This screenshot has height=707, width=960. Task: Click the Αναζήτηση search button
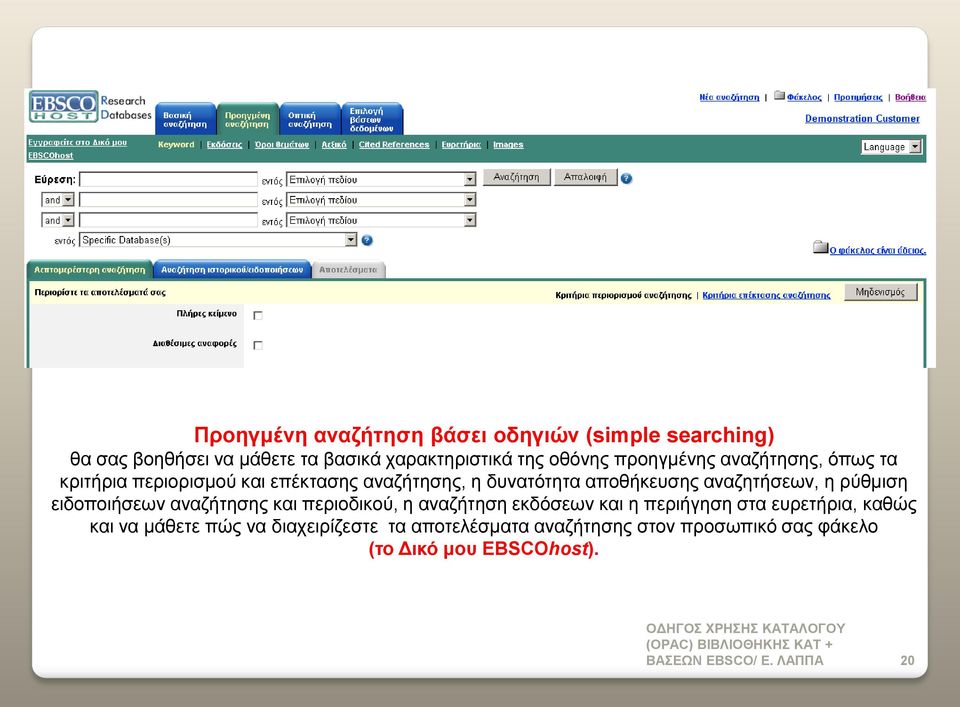click(x=516, y=177)
